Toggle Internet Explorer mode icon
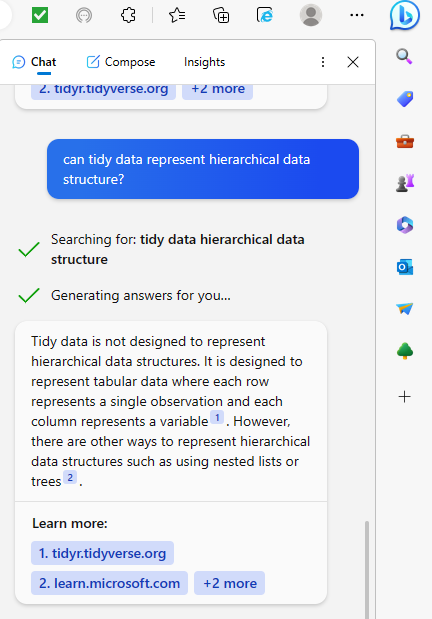This screenshot has height=619, width=432. 265,15
